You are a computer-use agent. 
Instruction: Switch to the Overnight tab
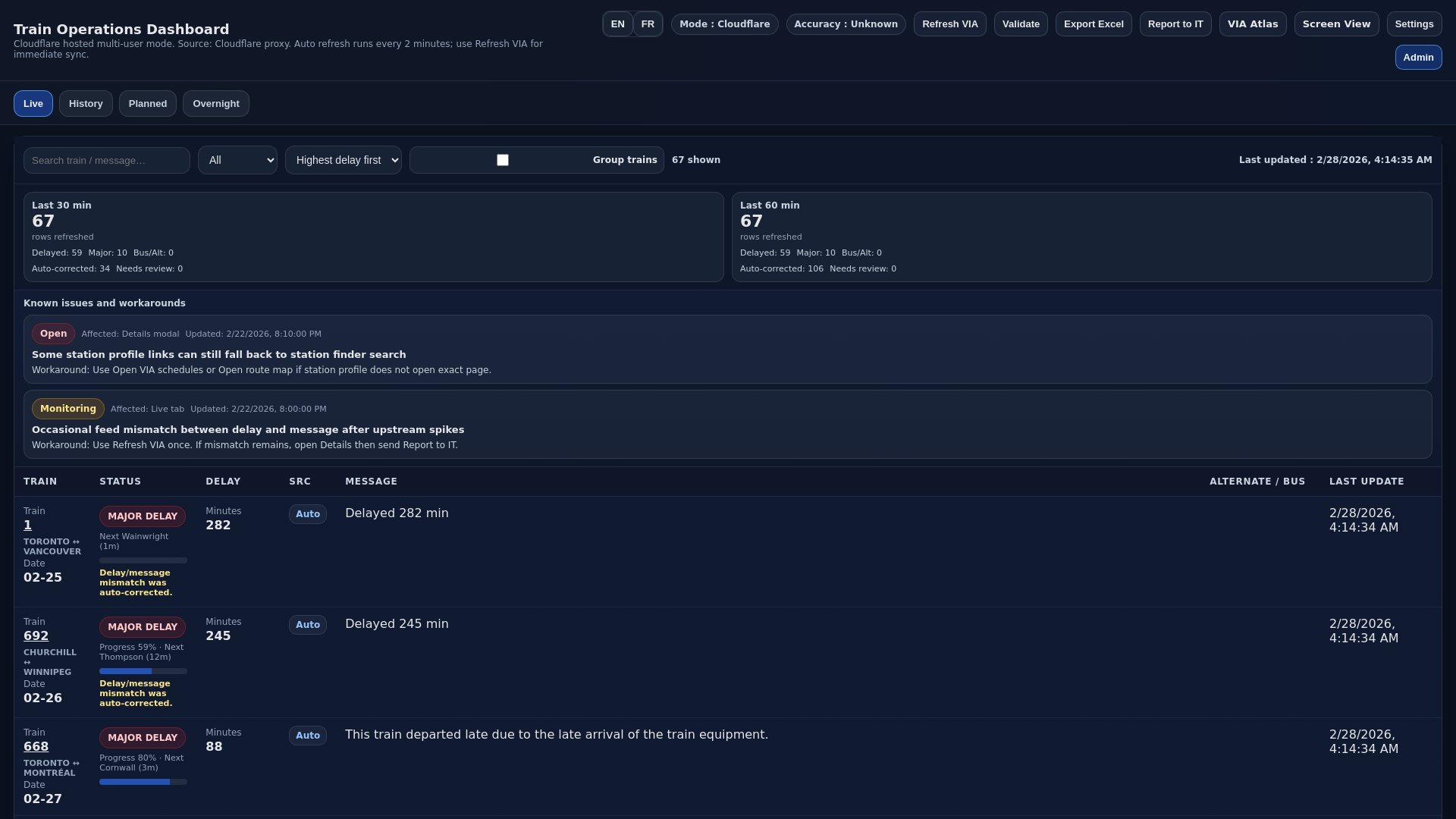216,104
